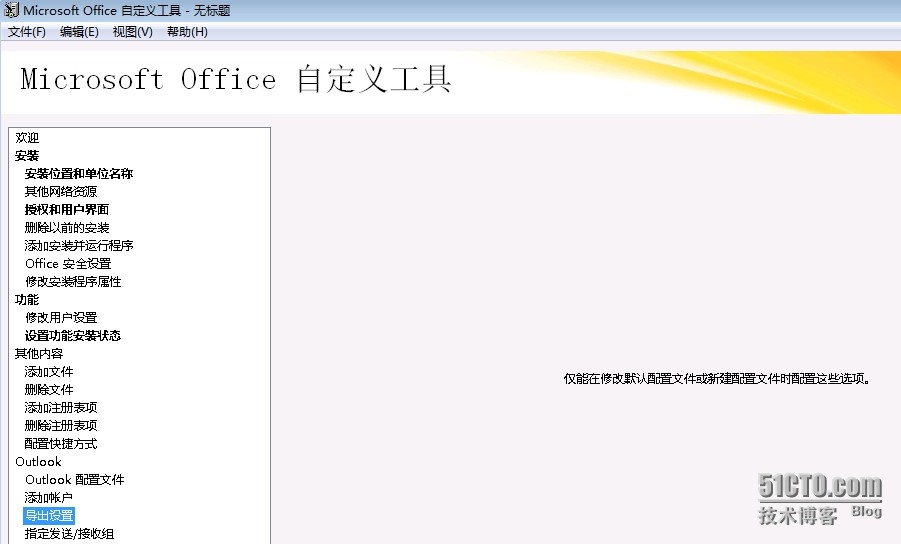Click the message about 默认配置文件 options
This screenshot has height=544, width=901.
717,379
